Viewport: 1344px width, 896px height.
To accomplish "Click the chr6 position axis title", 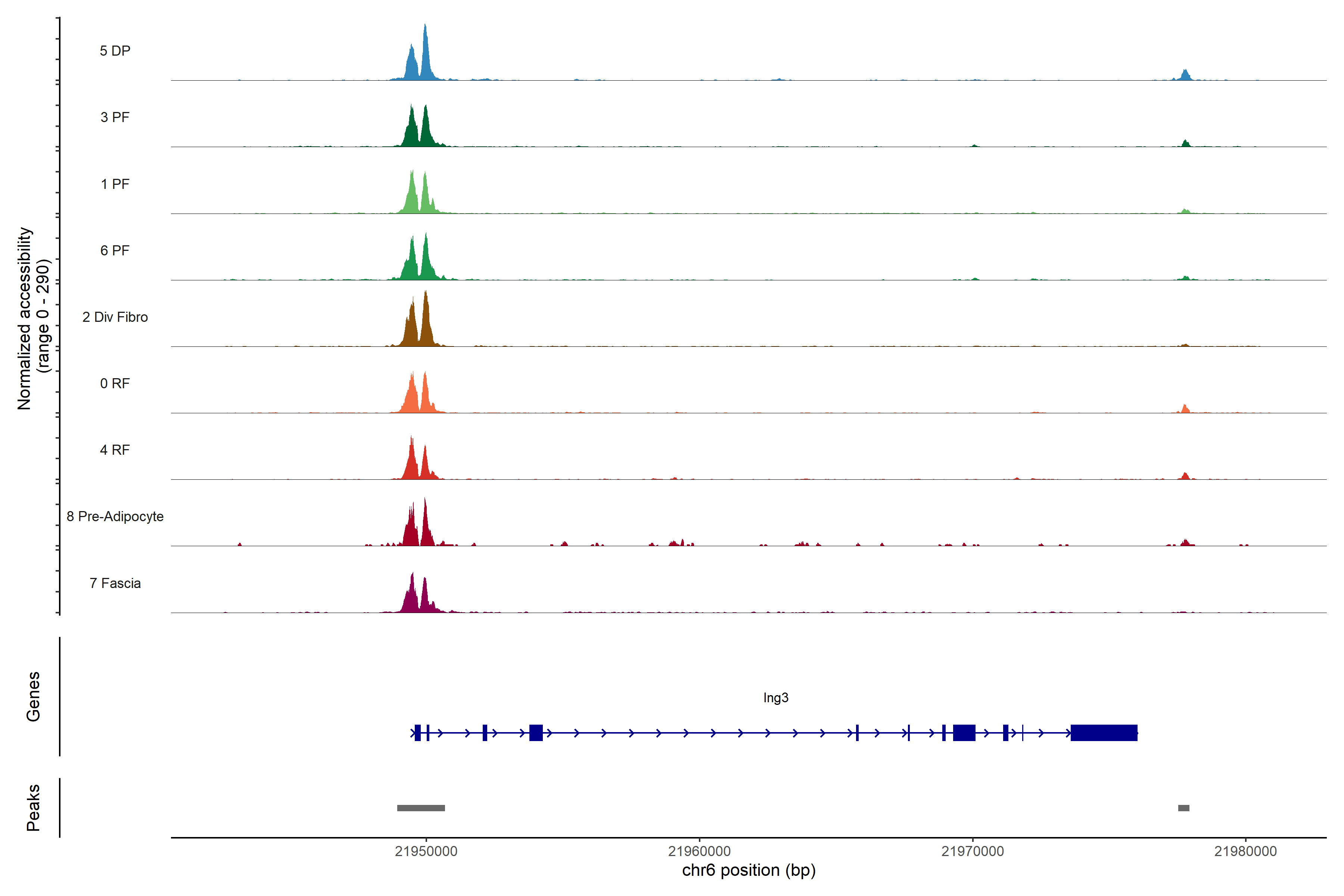I will (749, 870).
